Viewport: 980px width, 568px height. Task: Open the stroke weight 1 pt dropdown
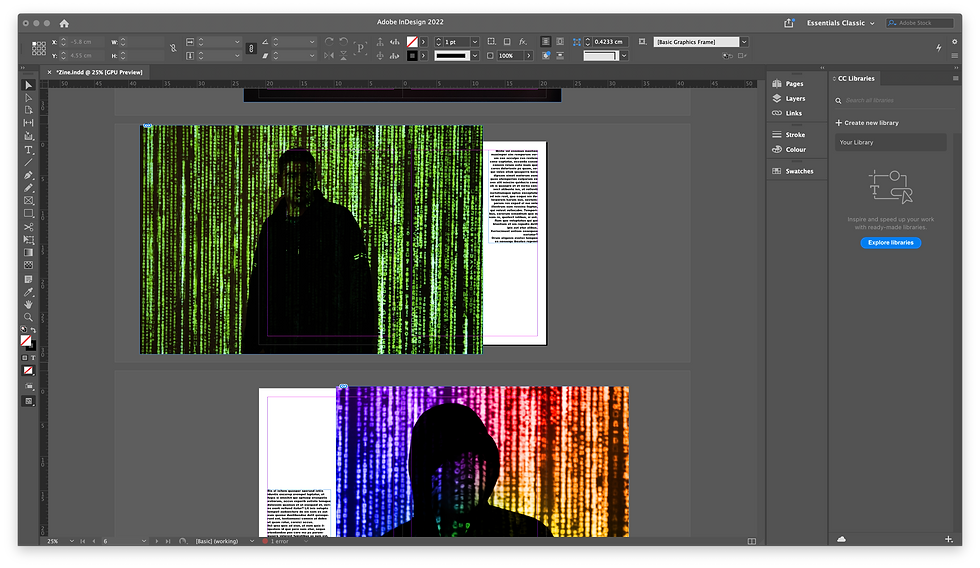click(473, 42)
